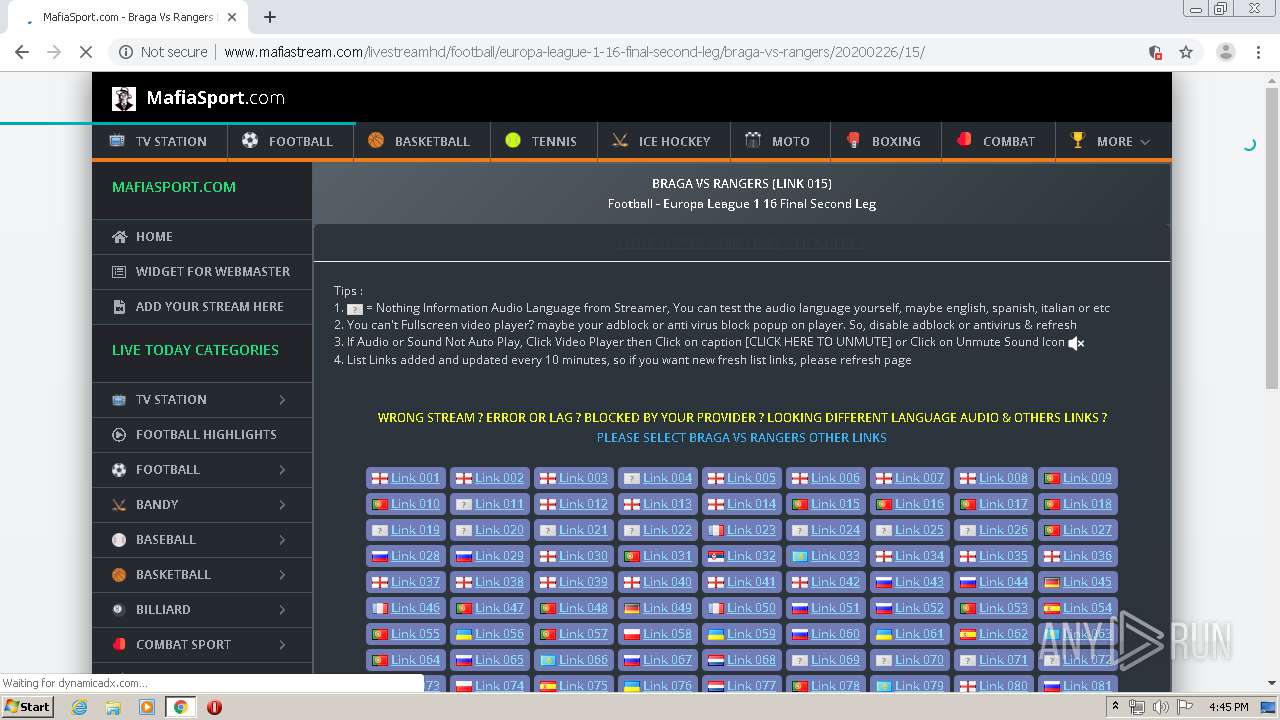1280x720 pixels.
Task: Select stream Link 076
Action: pyautogui.click(x=657, y=686)
